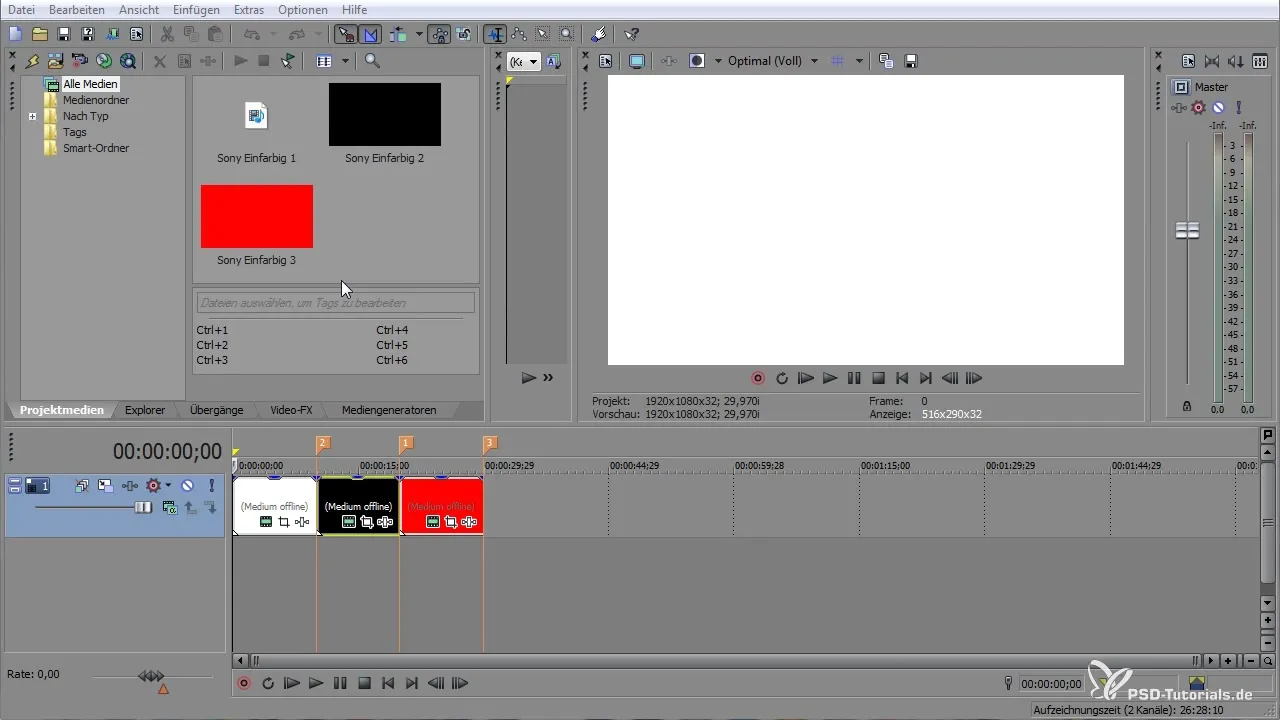Switch to the Mediengeneratoren tab
Screen dimensions: 1280x720
389,410
